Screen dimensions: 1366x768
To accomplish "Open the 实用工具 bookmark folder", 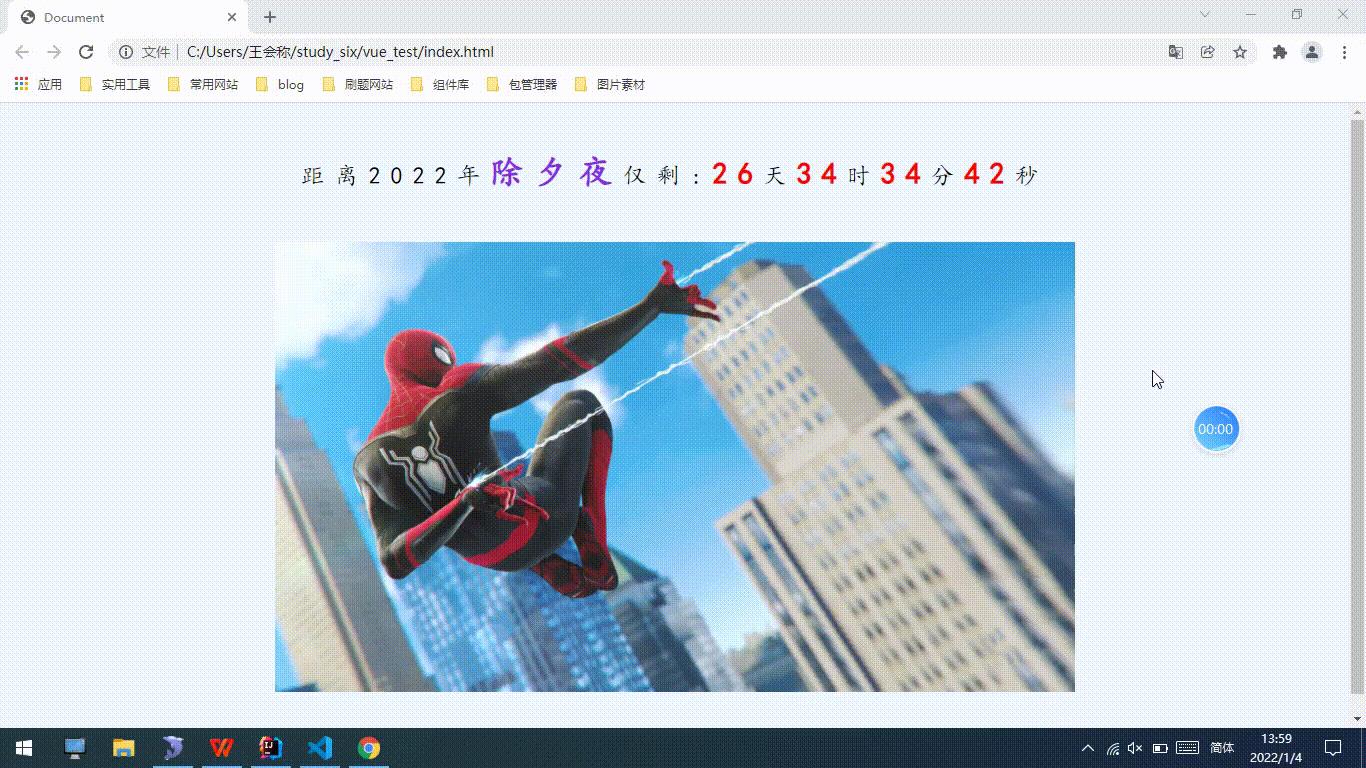I will click(x=114, y=85).
